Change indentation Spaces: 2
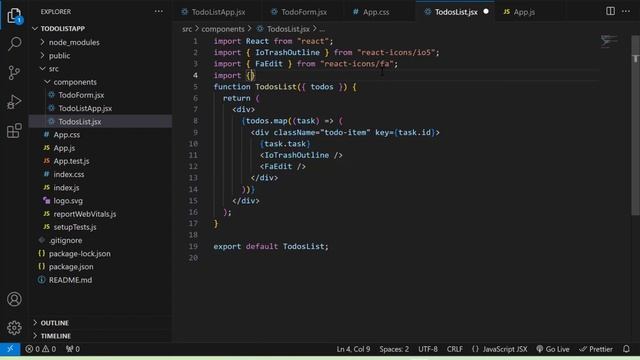 point(394,349)
